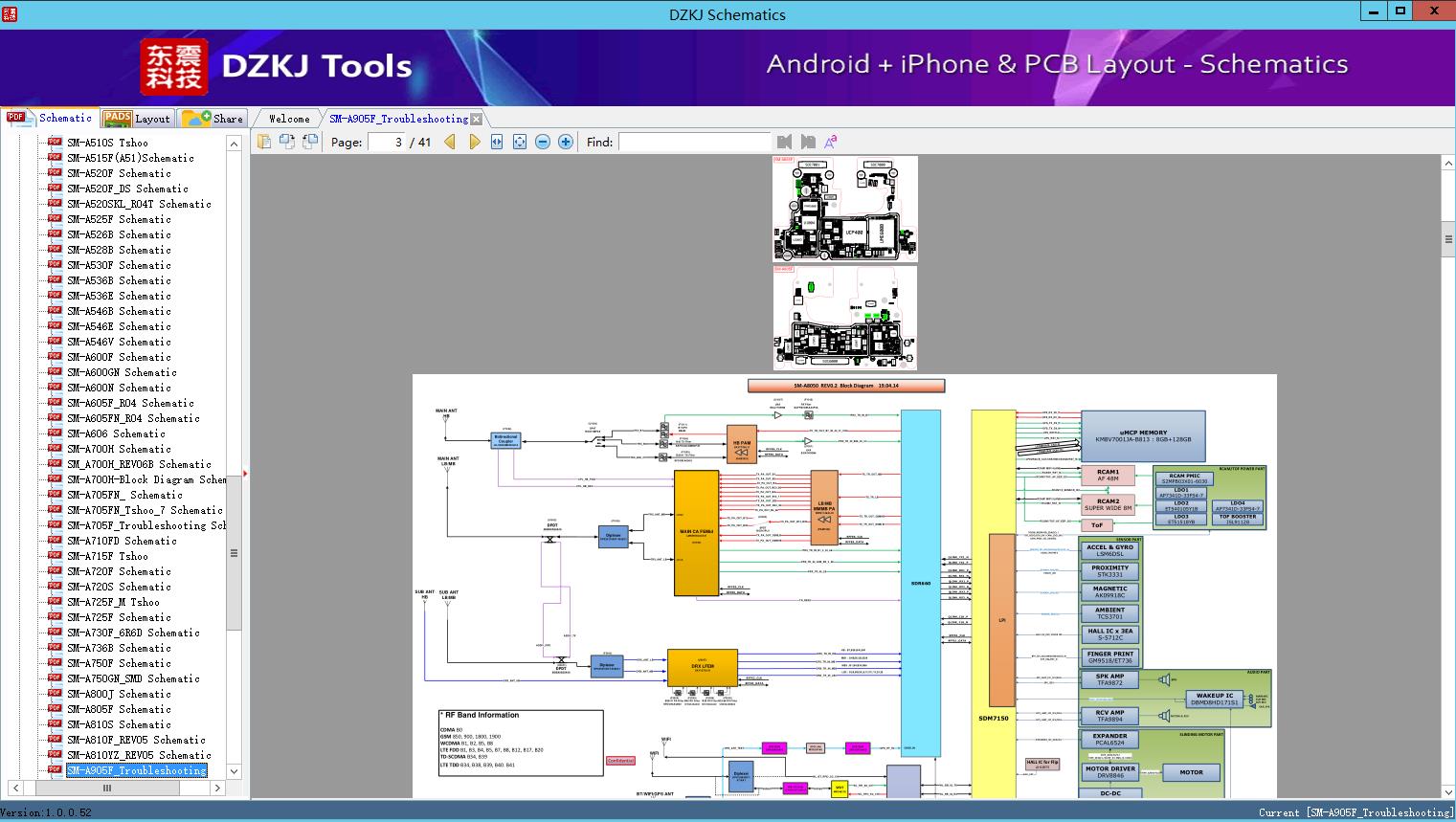Open SM-A725F_M Tshoo
Screen dimensions: 1456x822
tap(113, 602)
